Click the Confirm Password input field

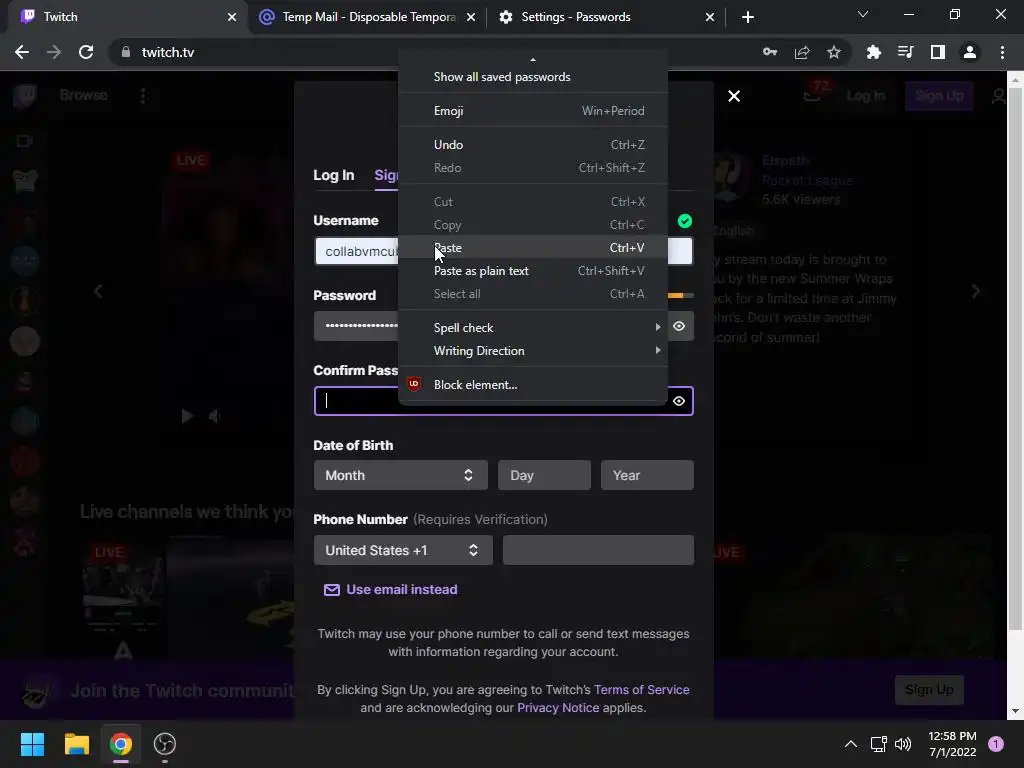click(x=504, y=401)
